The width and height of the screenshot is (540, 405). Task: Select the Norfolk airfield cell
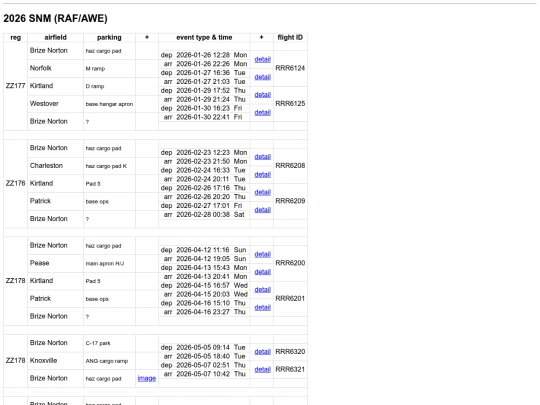[55, 68]
